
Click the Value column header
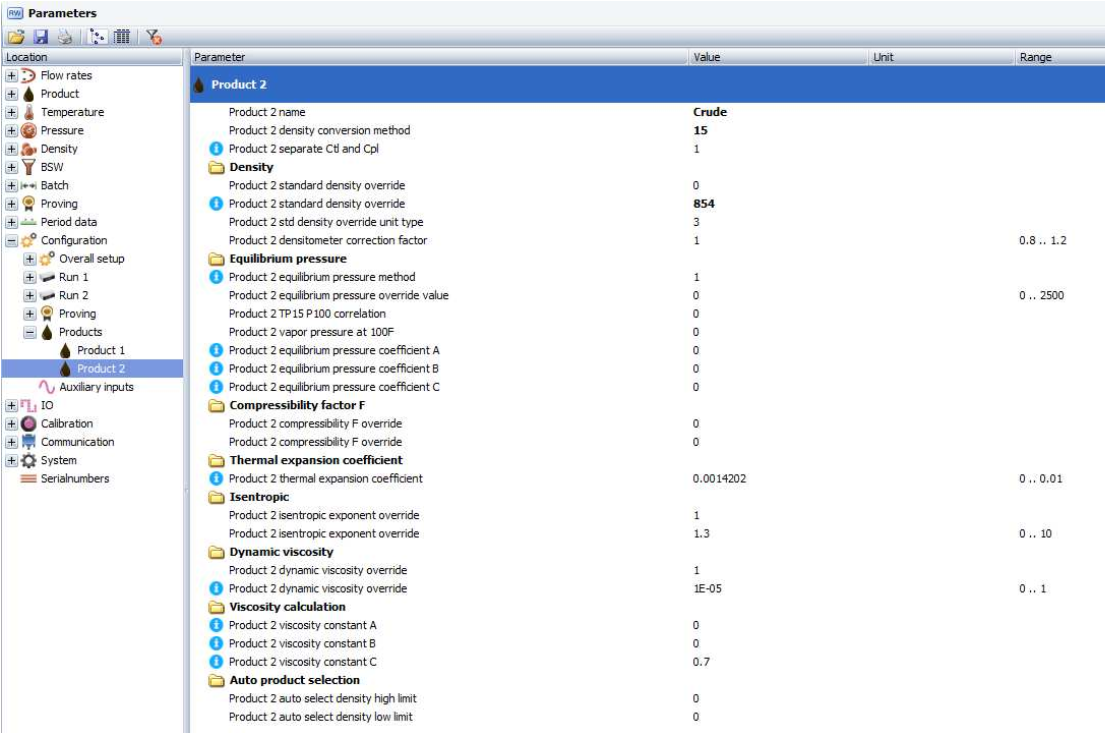pos(778,57)
